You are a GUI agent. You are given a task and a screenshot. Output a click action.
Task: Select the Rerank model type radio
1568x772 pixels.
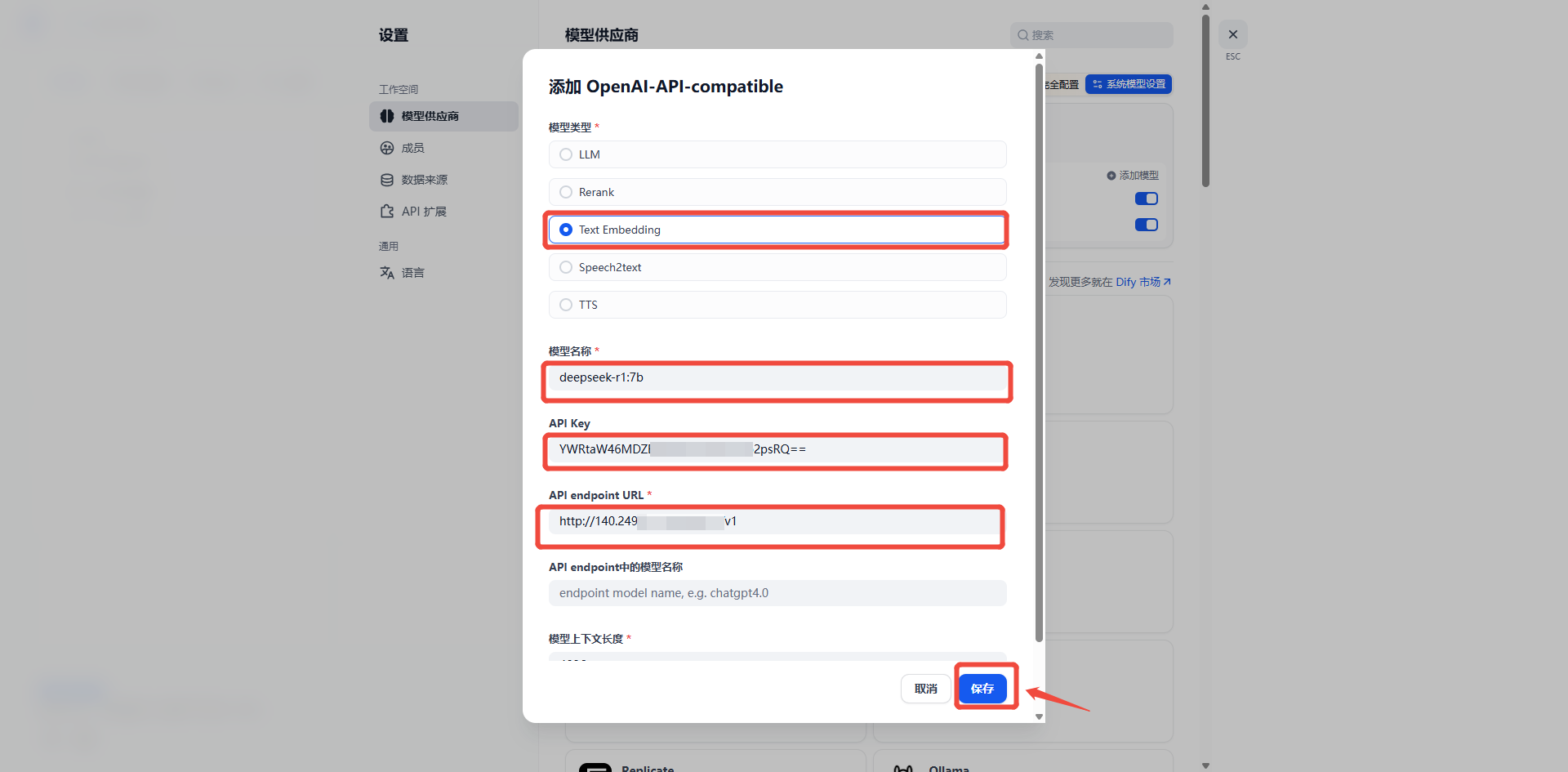click(x=777, y=192)
